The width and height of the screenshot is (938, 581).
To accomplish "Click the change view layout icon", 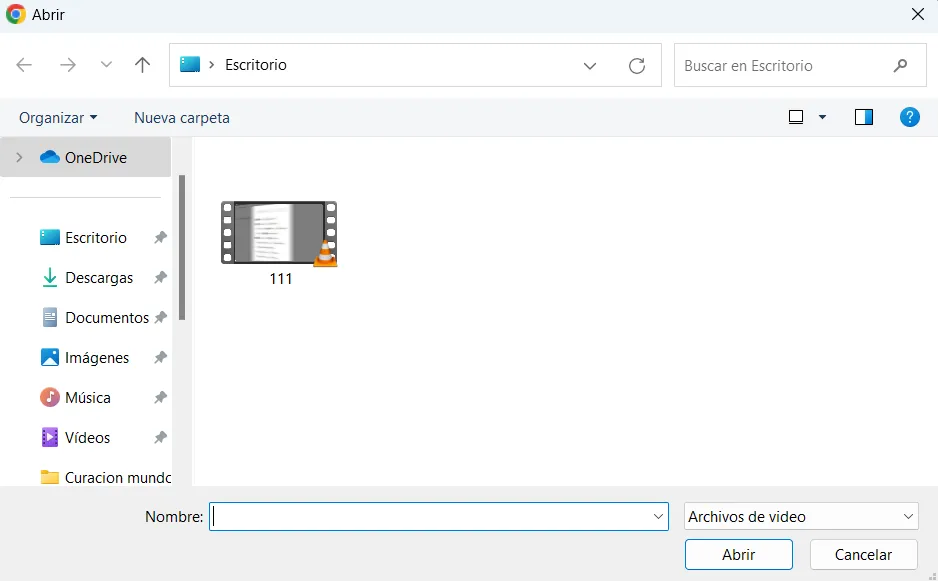I will [796, 117].
